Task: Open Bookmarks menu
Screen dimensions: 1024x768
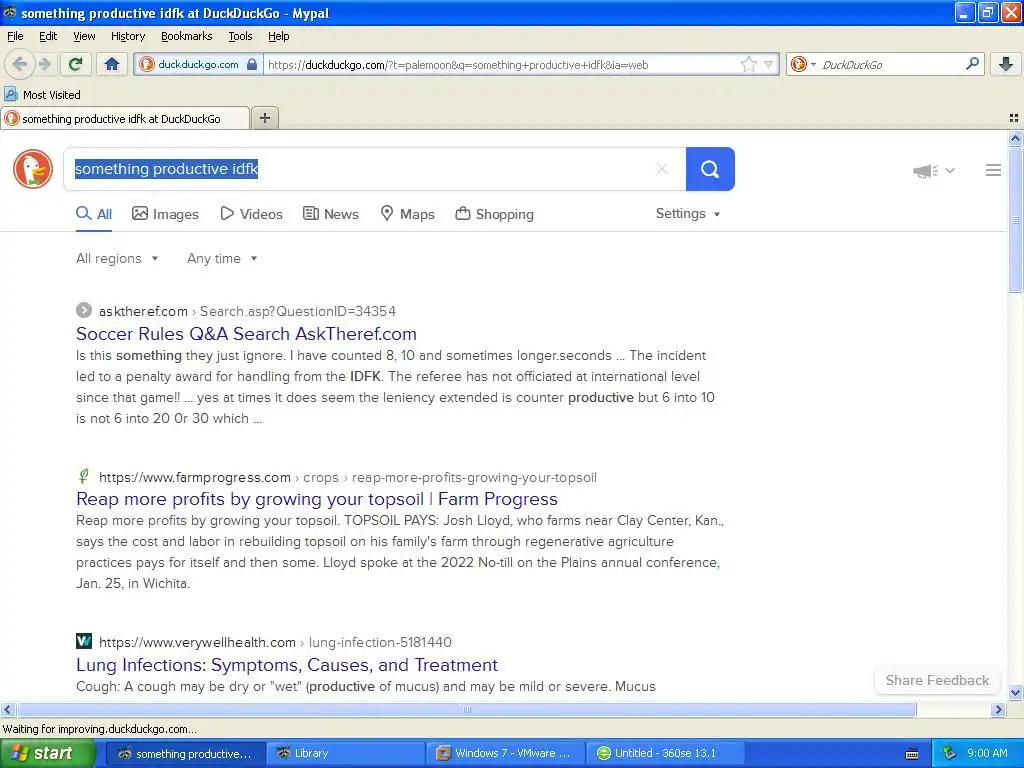Action: [x=187, y=36]
